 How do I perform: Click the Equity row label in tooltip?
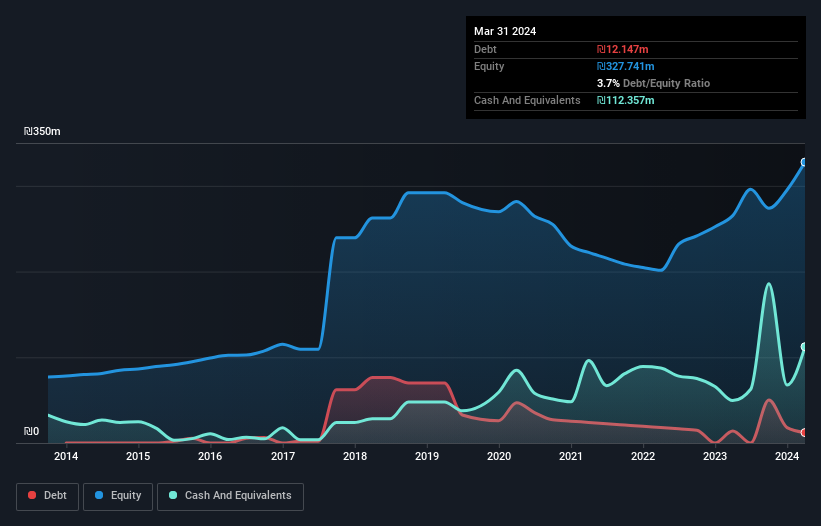click(489, 66)
